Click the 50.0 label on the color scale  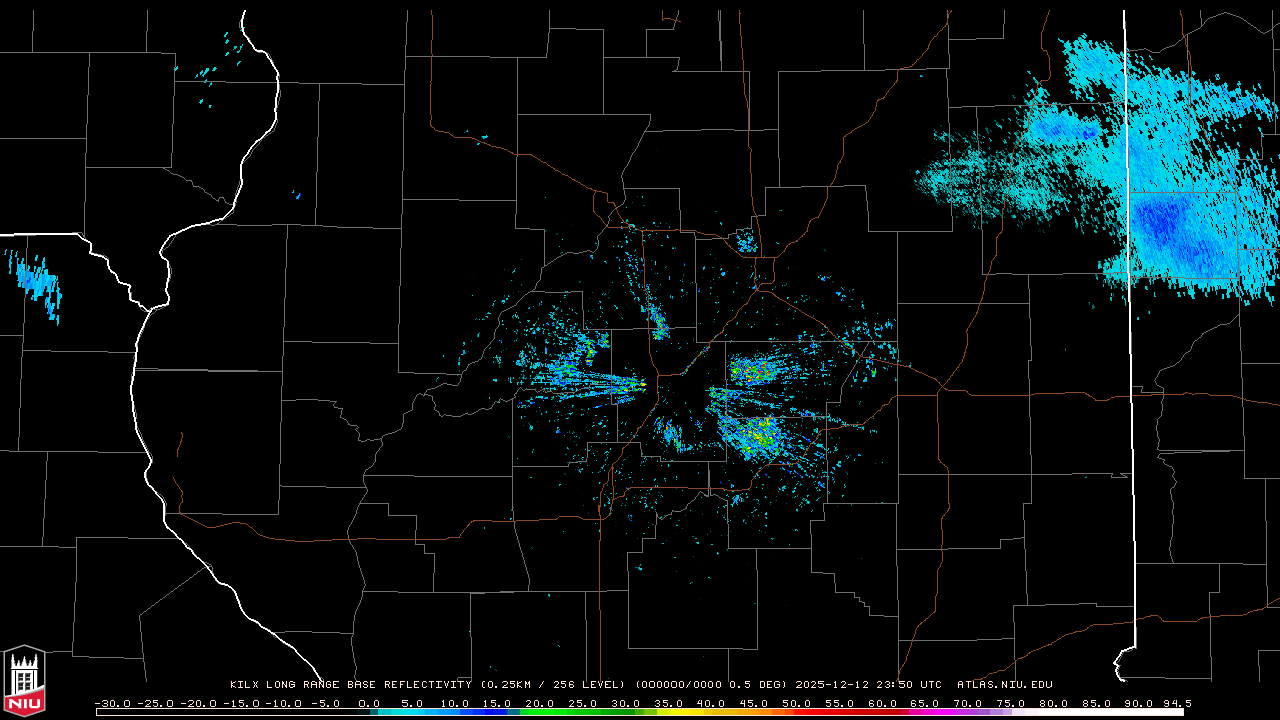click(797, 704)
